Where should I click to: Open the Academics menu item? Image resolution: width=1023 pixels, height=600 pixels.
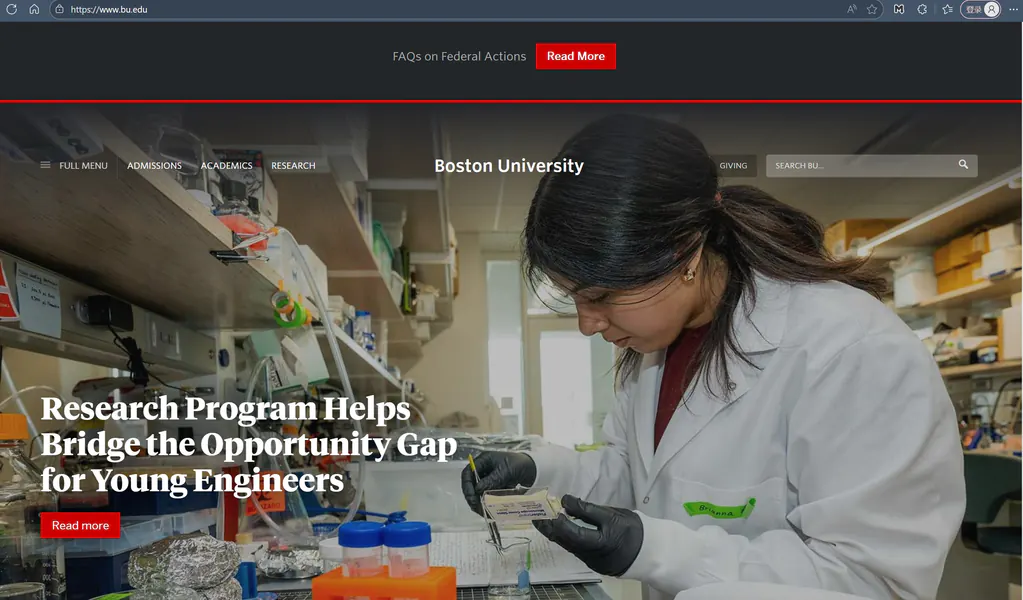click(x=226, y=166)
